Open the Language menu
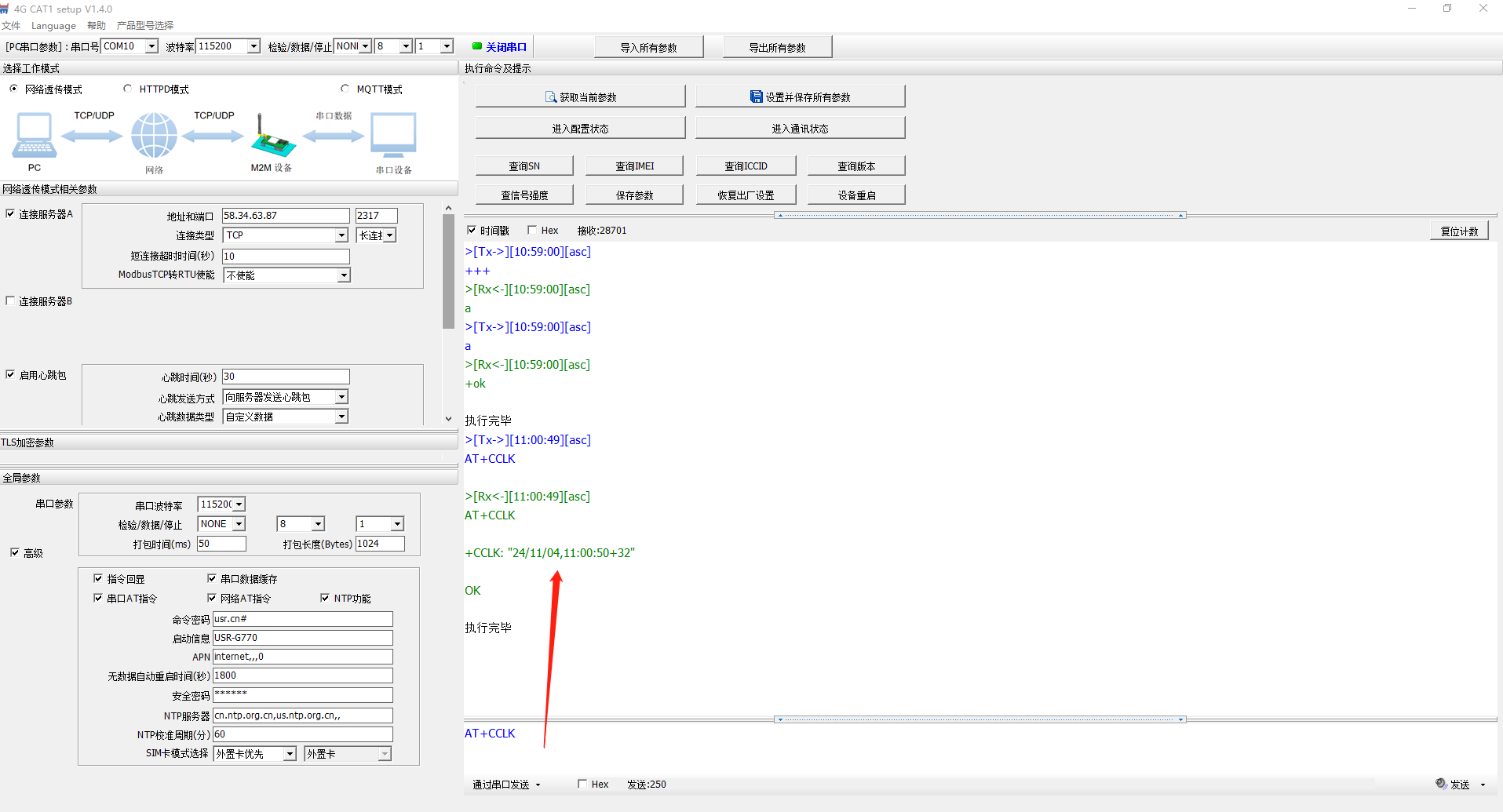Viewport: 1503px width, 812px height. pyautogui.click(x=53, y=26)
